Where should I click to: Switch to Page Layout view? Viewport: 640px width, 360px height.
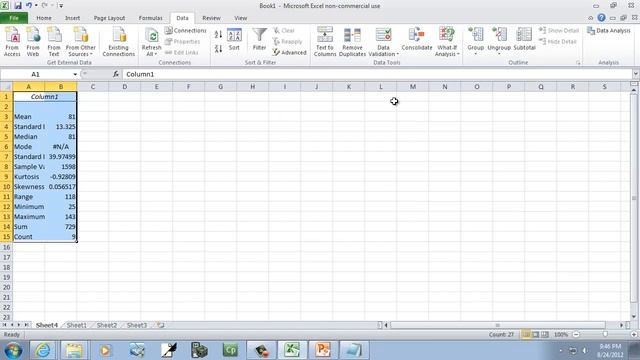536,335
